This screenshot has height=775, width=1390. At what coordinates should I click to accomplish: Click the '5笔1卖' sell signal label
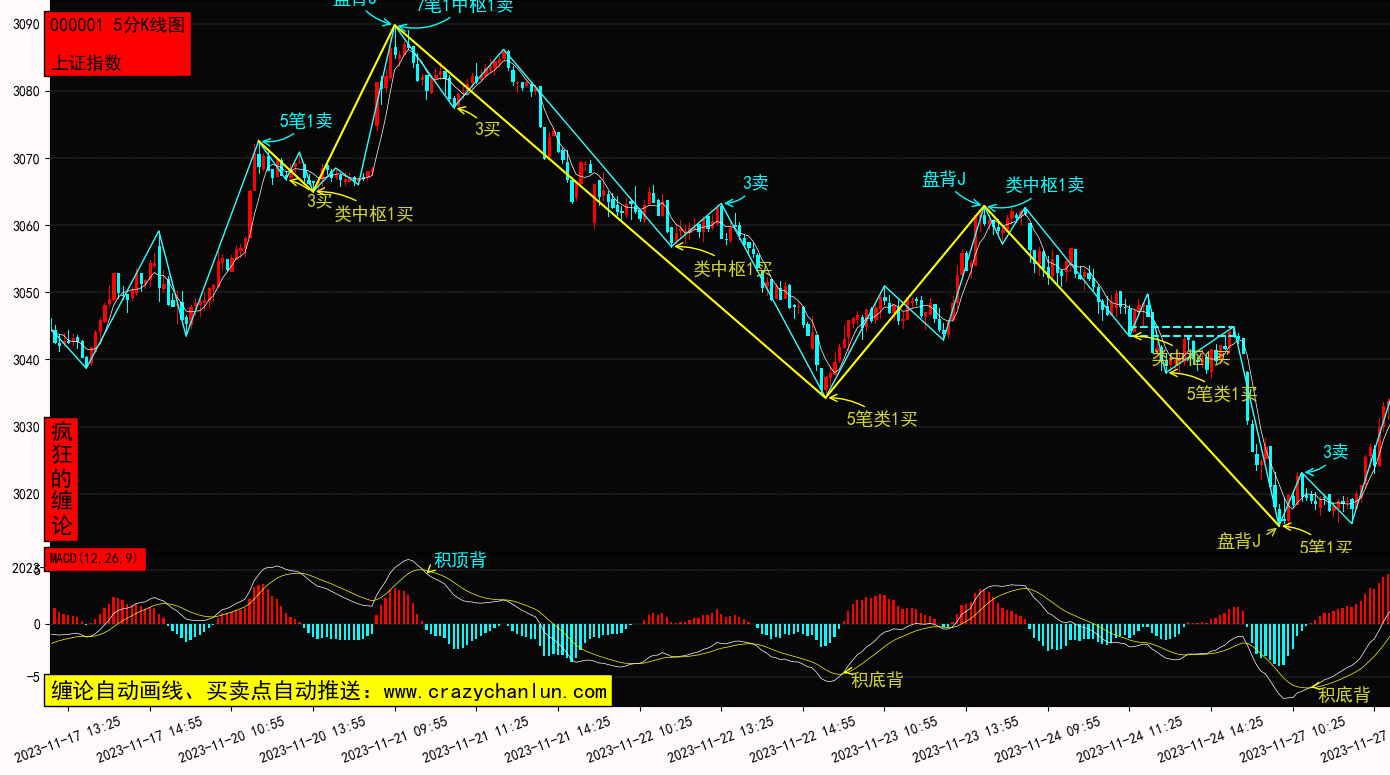coord(306,121)
